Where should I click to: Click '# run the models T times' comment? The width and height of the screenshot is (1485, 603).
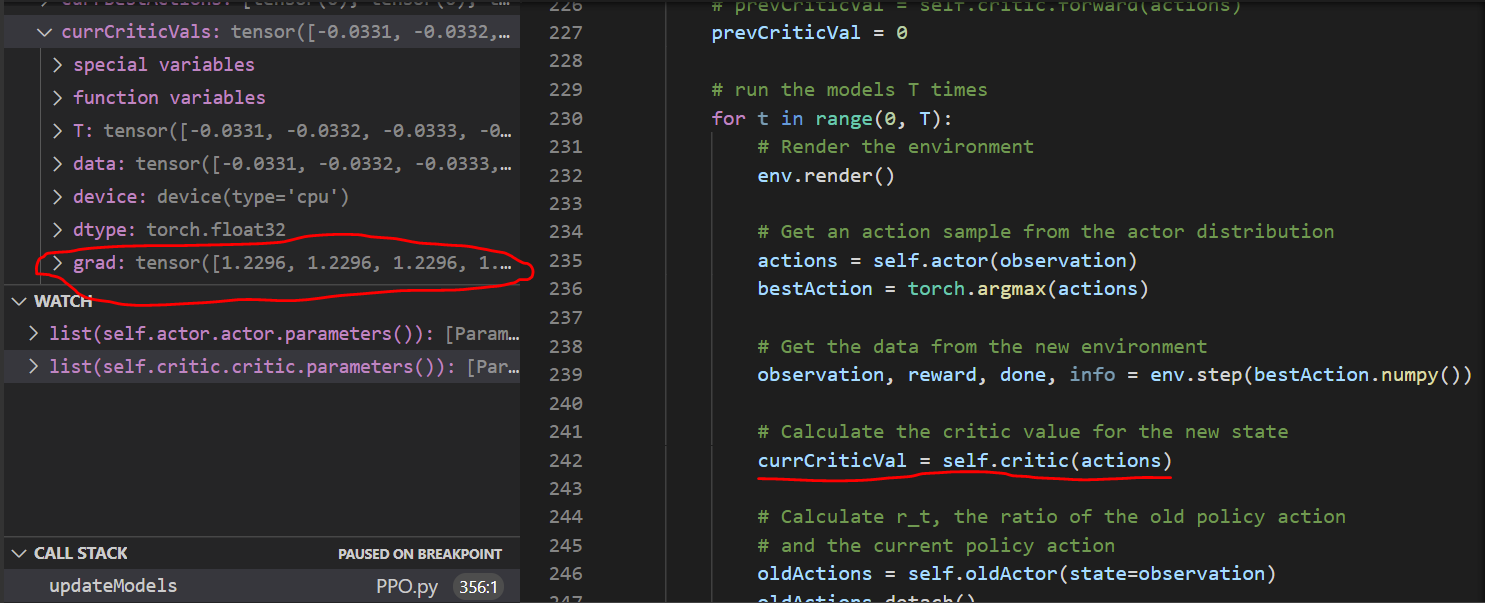[849, 90]
